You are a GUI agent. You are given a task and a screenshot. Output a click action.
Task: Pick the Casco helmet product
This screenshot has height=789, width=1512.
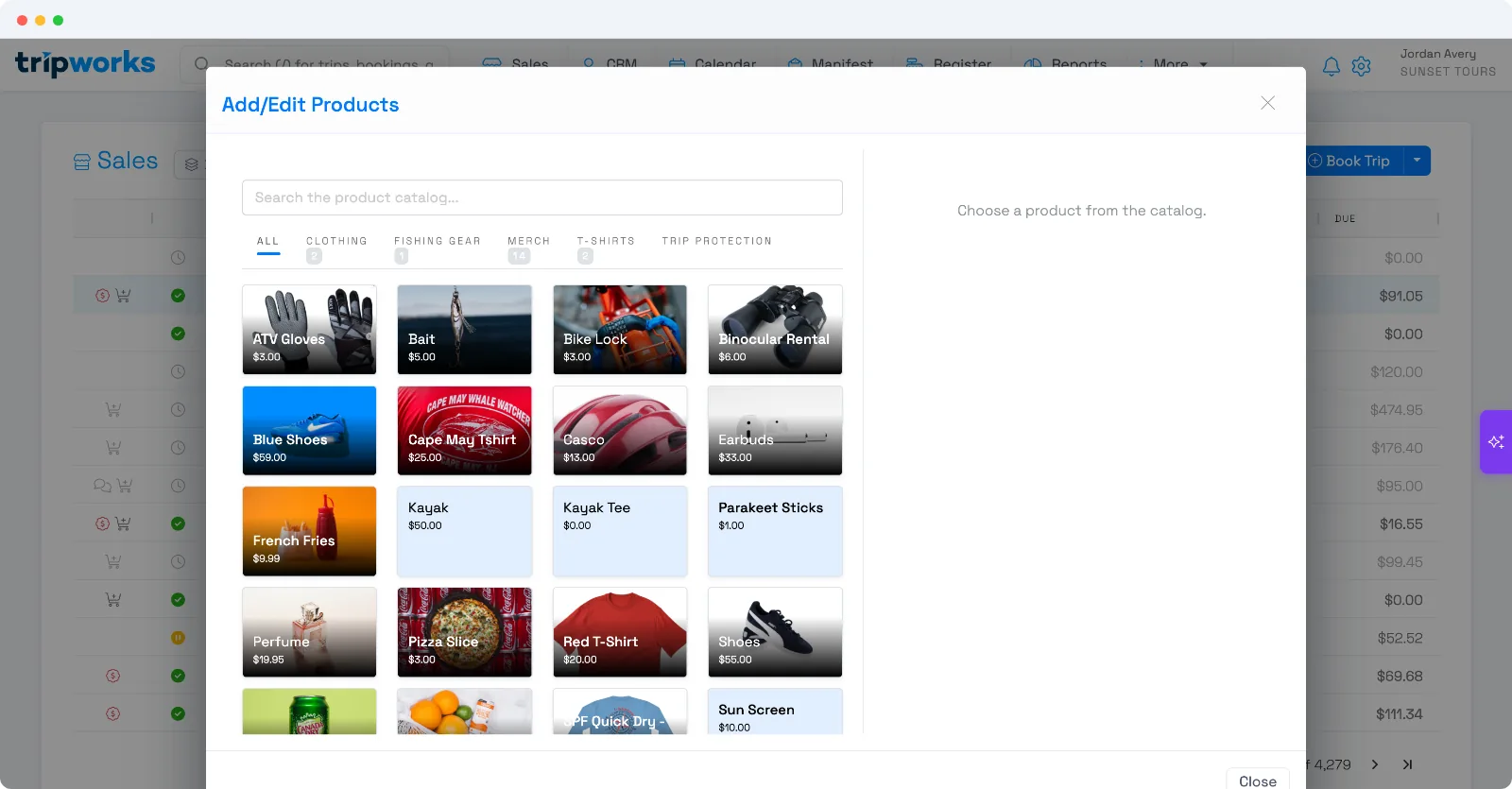(620, 430)
